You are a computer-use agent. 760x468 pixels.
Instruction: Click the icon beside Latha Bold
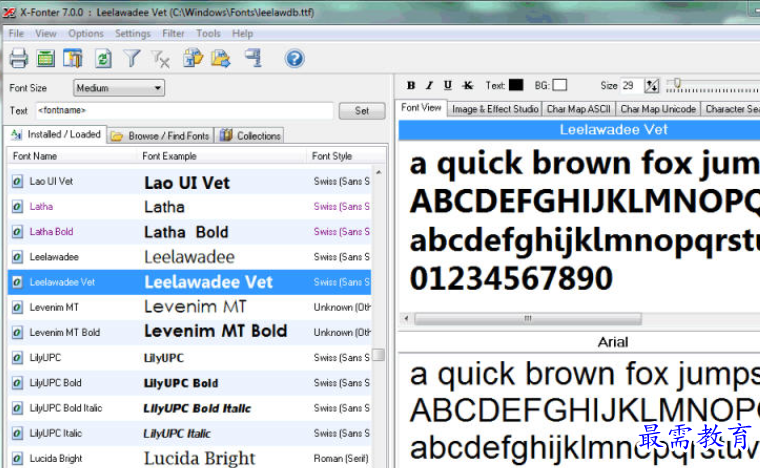[17, 232]
